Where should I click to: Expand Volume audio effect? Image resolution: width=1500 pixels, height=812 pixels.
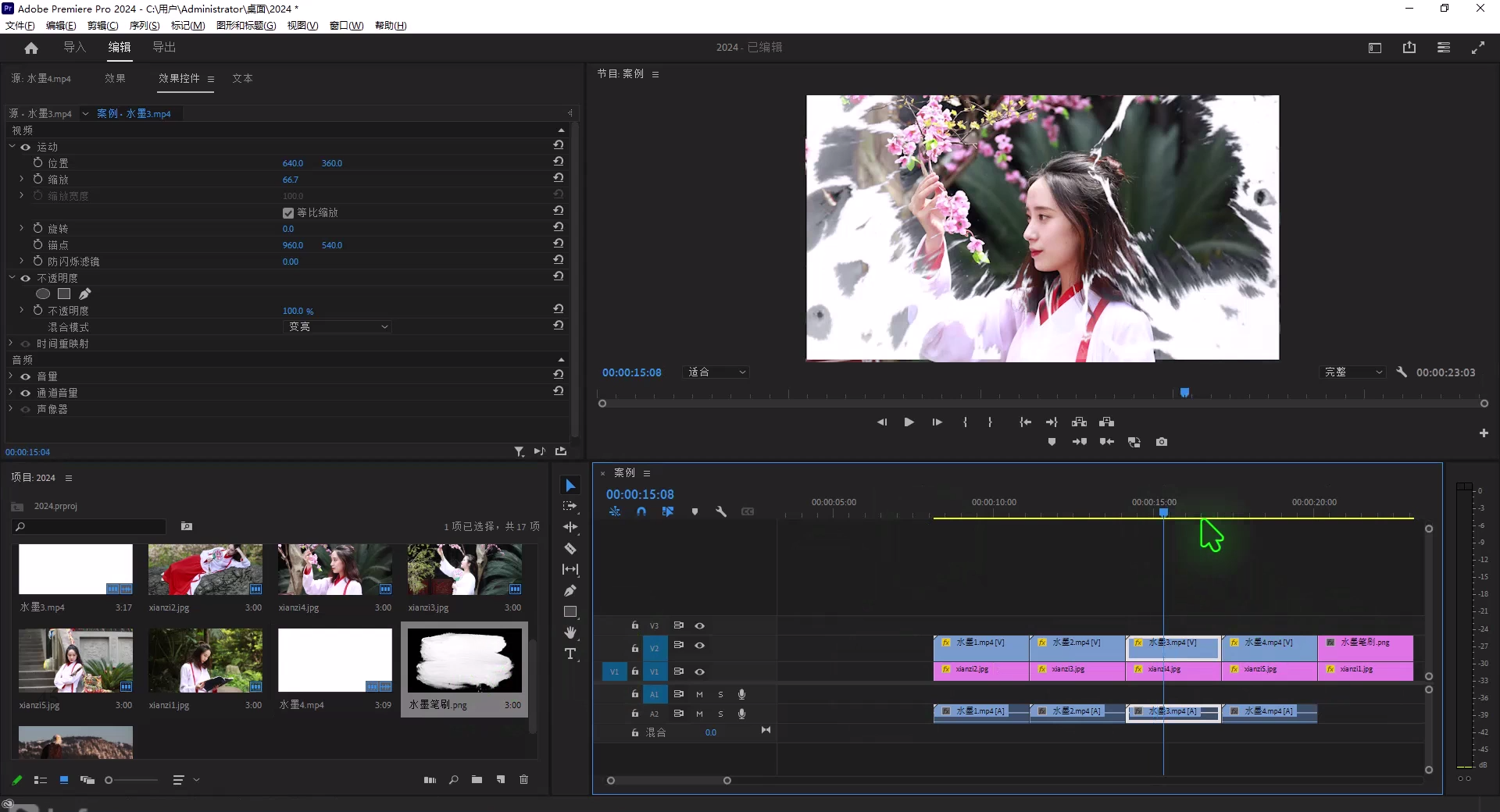[x=11, y=376]
